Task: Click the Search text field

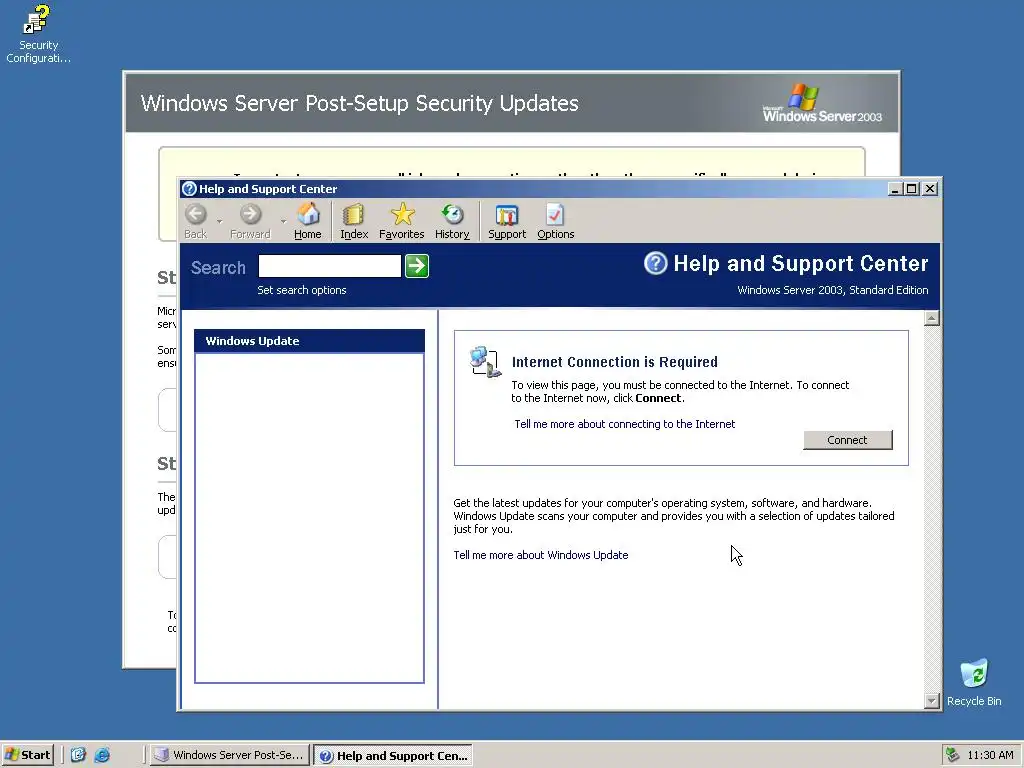Action: pos(330,266)
